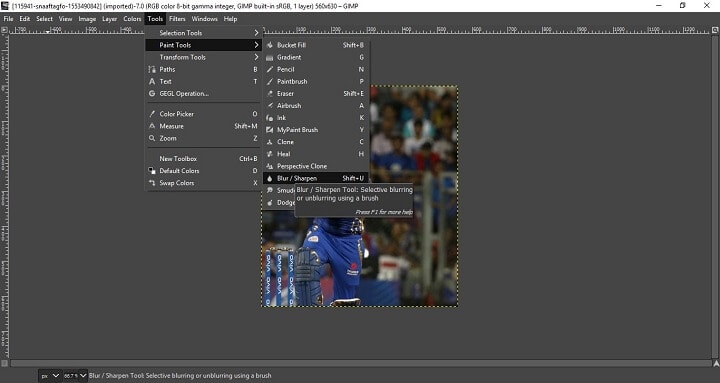Open the Colors menu

click(132, 19)
